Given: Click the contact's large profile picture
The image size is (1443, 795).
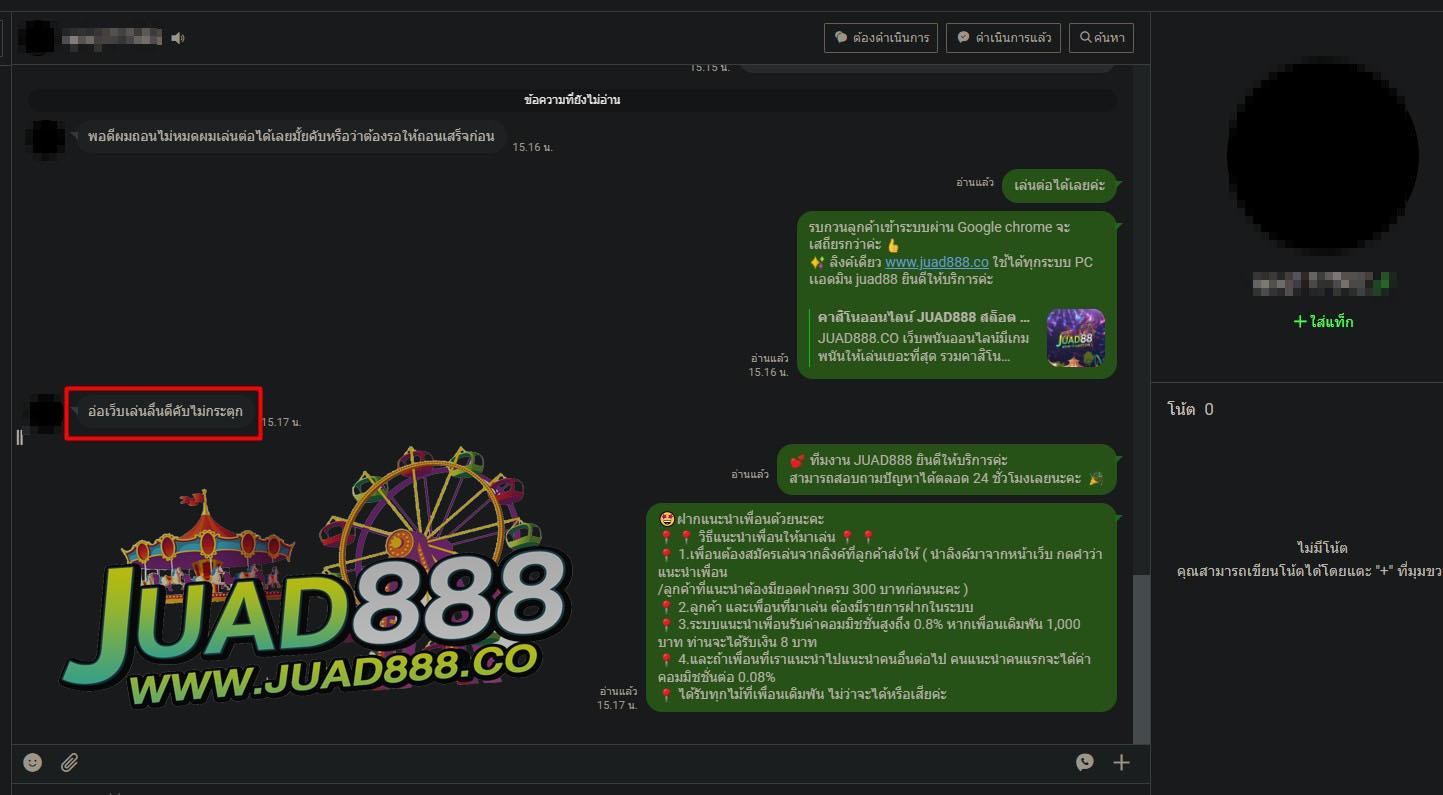Looking at the screenshot, I should coord(1322,155).
